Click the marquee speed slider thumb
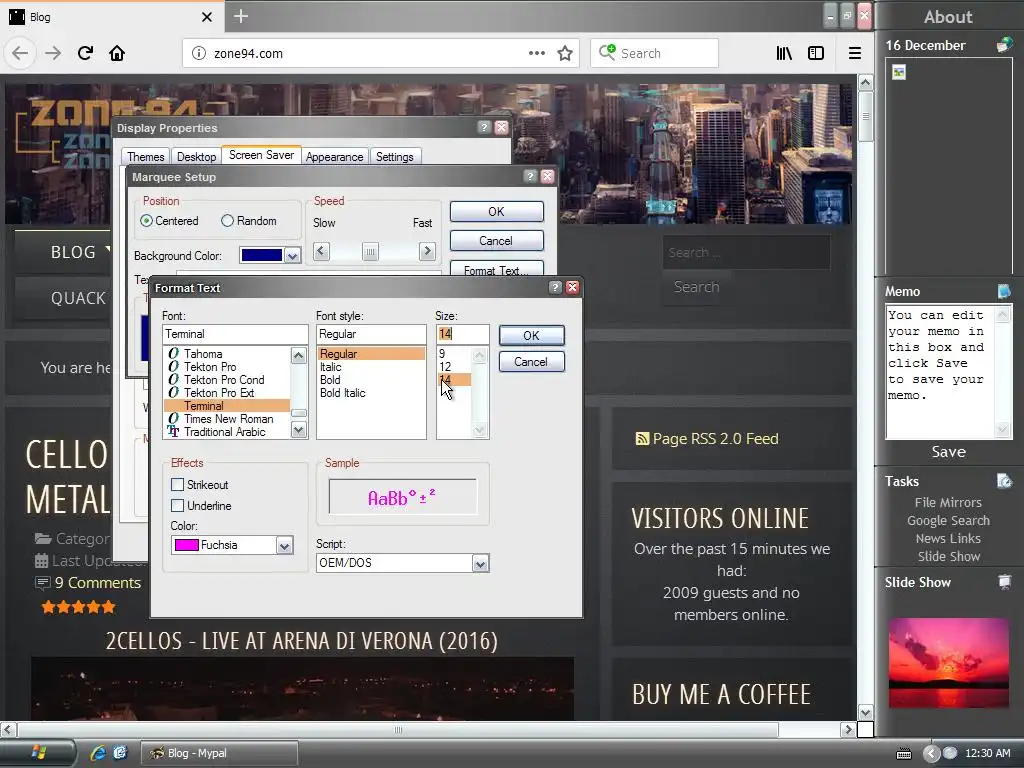The height and width of the screenshot is (768, 1024). pyautogui.click(x=370, y=251)
